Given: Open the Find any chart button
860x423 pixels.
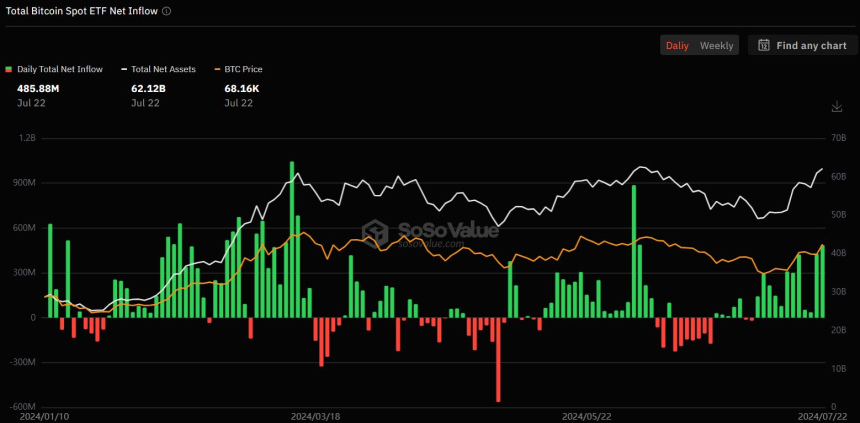Looking at the screenshot, I should [x=802, y=45].
